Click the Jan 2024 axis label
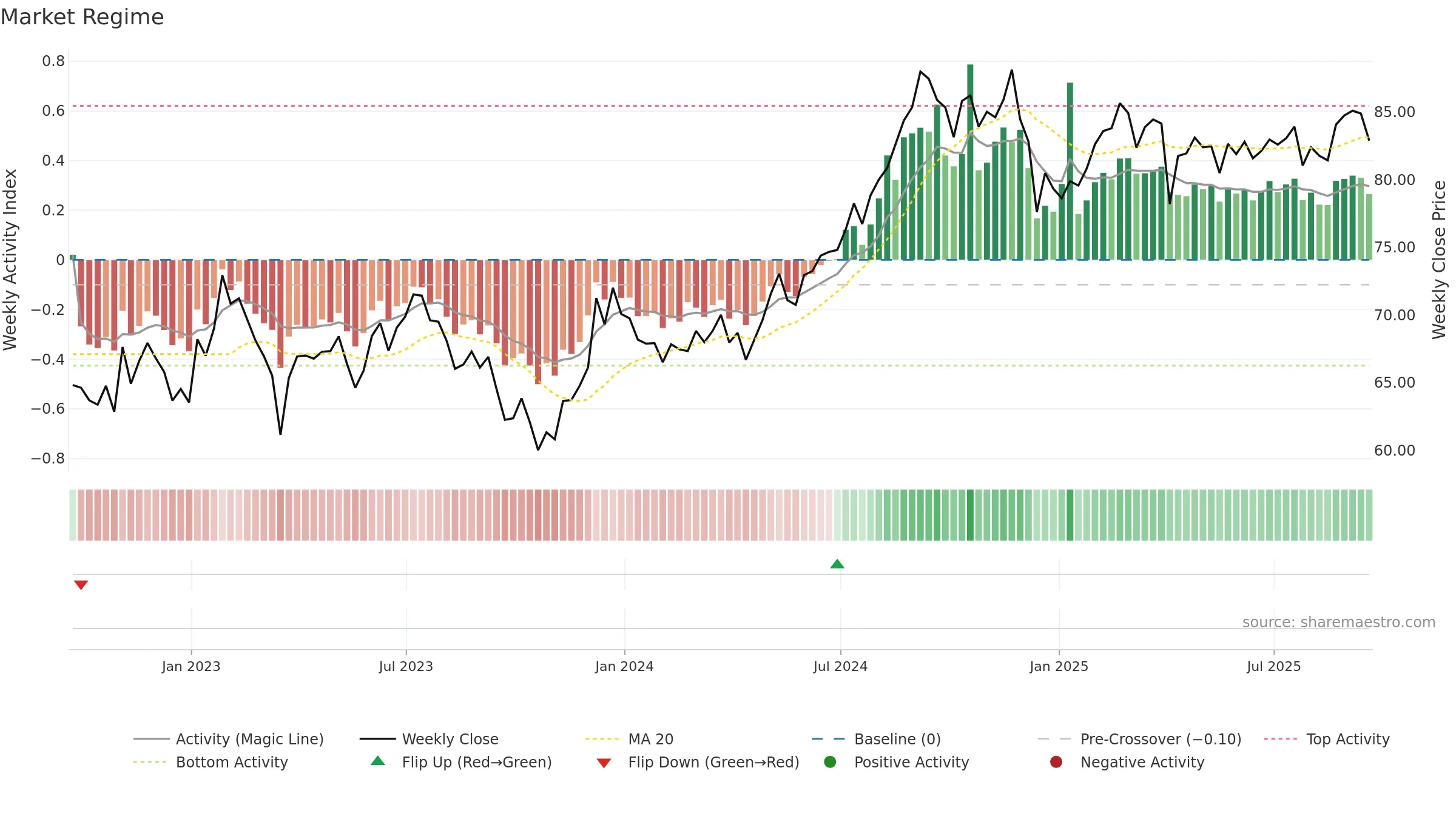Image resolution: width=1456 pixels, height=819 pixels. [624, 666]
